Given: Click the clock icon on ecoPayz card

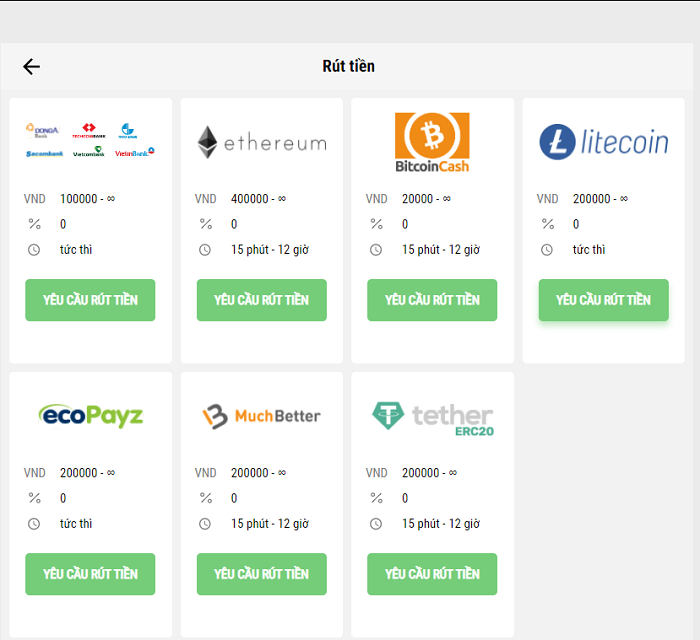Looking at the screenshot, I should click(x=34, y=524).
